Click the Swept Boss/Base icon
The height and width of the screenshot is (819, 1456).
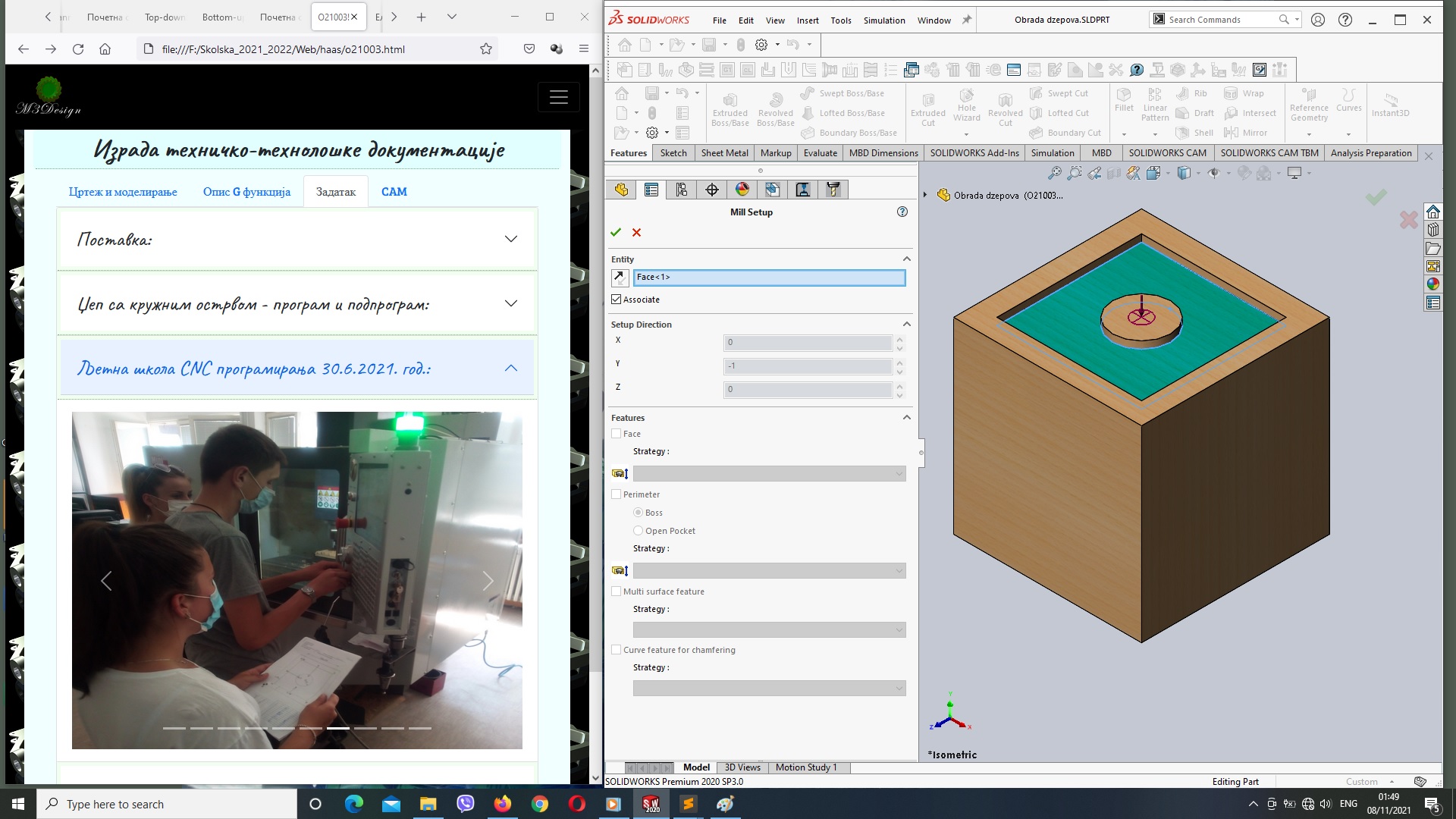coord(807,93)
